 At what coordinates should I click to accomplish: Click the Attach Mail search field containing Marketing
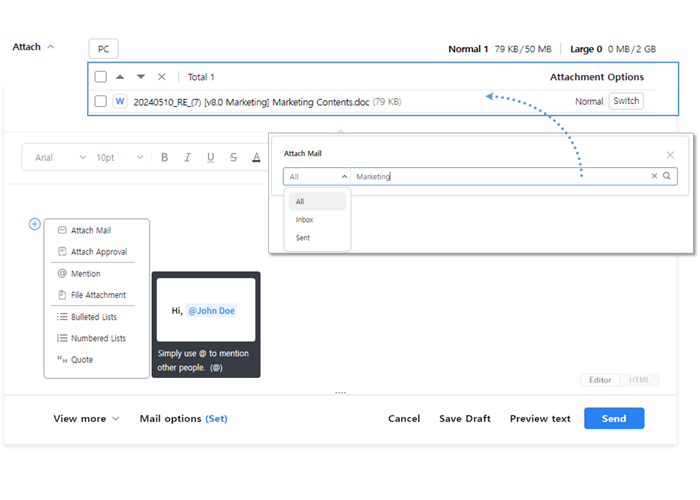tap(500, 176)
